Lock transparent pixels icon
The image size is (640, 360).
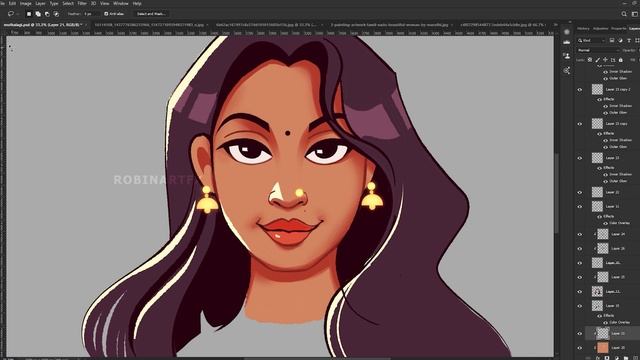pos(590,60)
